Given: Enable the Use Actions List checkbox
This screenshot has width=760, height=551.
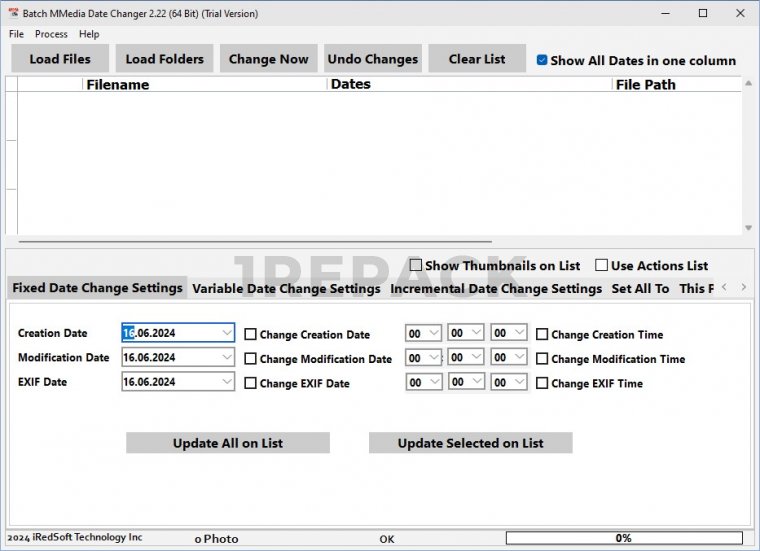Looking at the screenshot, I should [601, 265].
